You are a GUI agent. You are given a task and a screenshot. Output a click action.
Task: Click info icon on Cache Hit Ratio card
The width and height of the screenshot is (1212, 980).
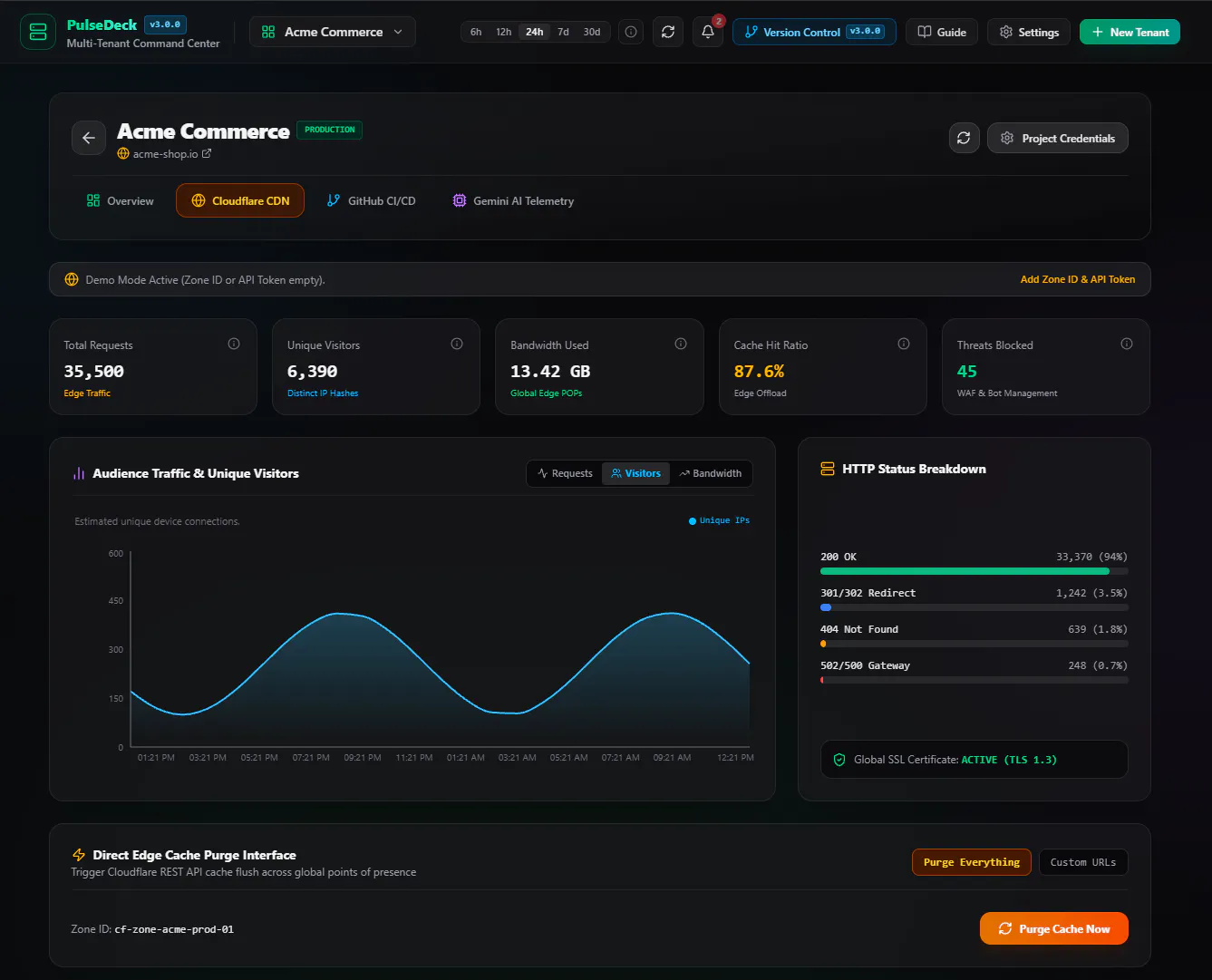pos(904,344)
